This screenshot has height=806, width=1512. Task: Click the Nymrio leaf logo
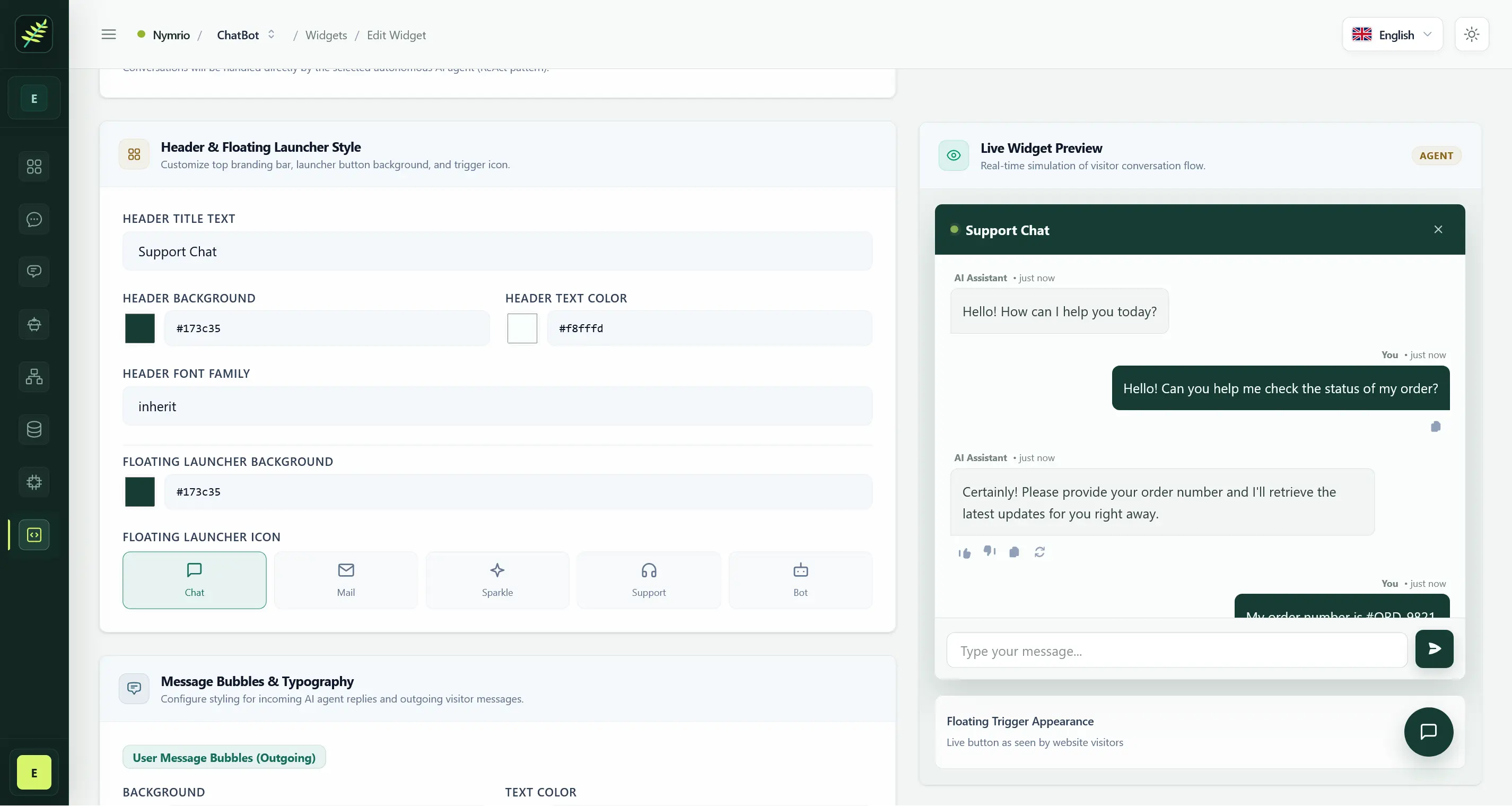point(34,34)
